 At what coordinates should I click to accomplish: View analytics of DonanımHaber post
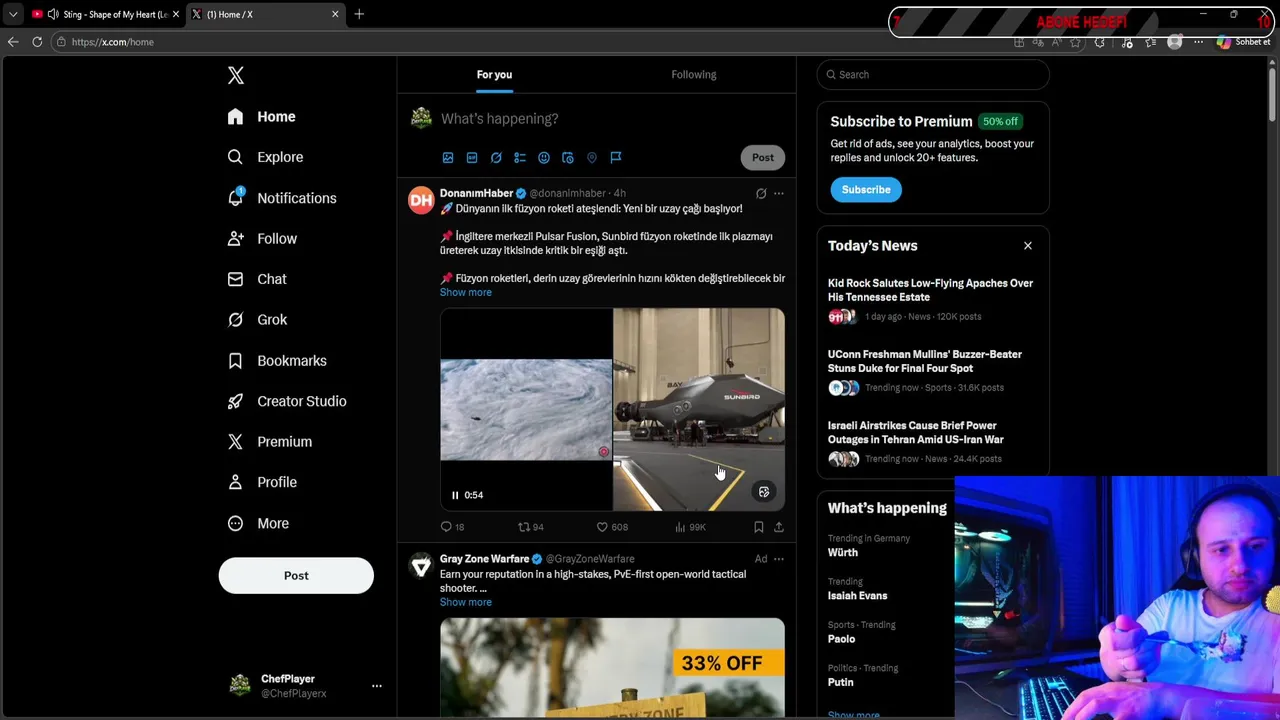[690, 527]
